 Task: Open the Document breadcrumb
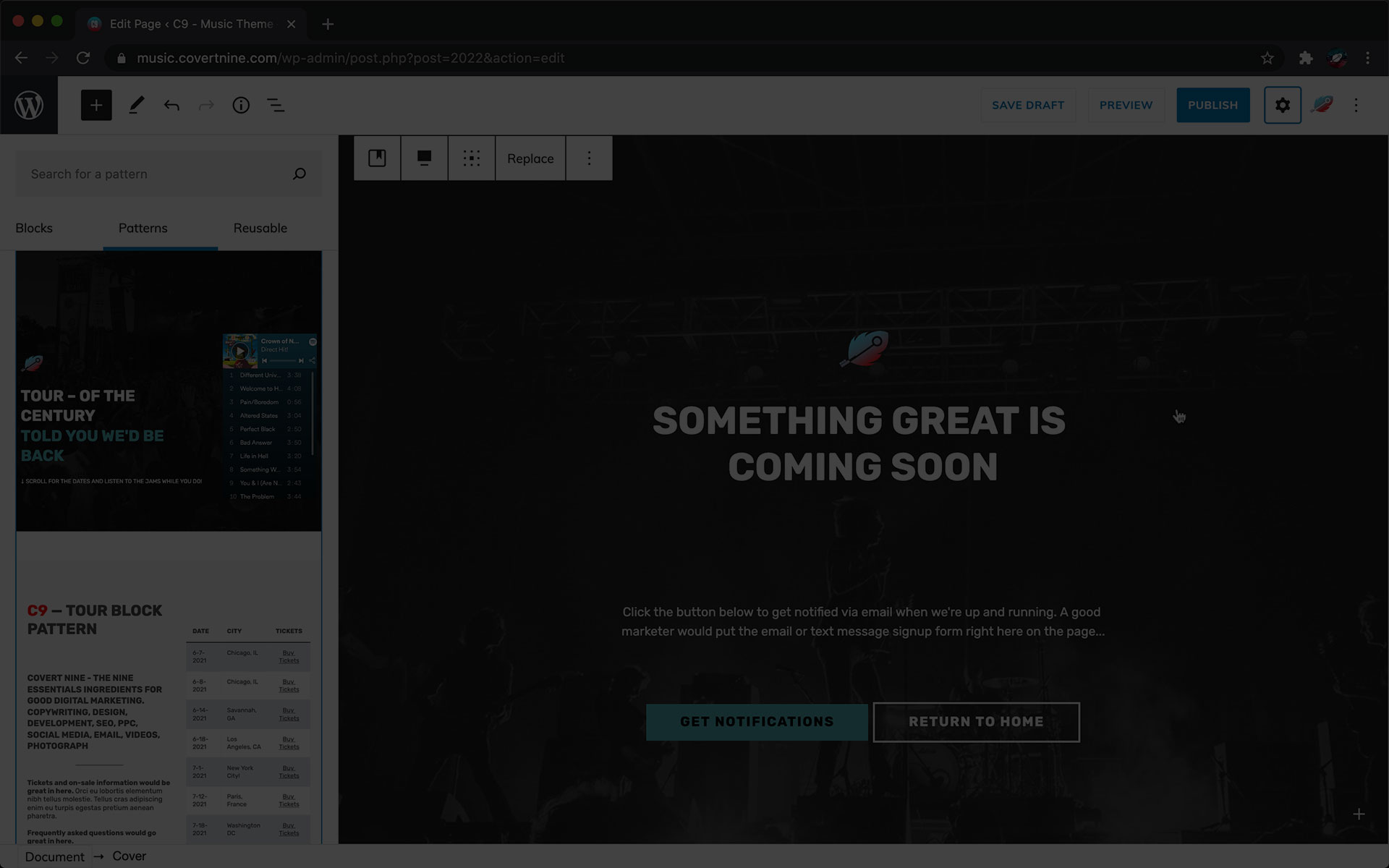click(x=54, y=856)
